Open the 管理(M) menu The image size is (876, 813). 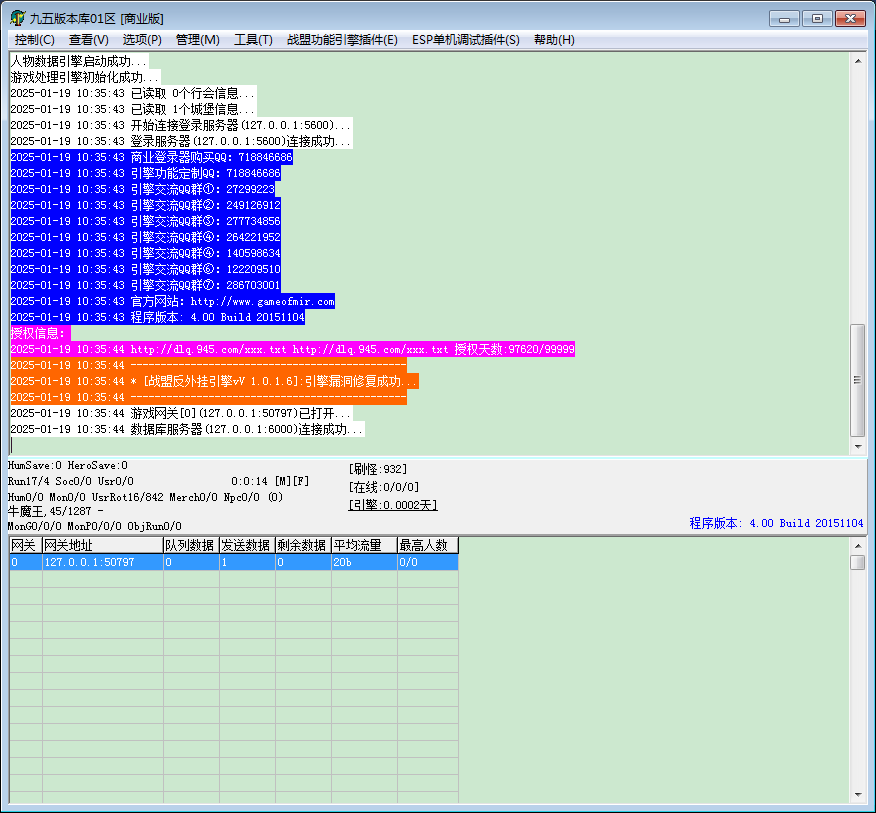click(197, 40)
